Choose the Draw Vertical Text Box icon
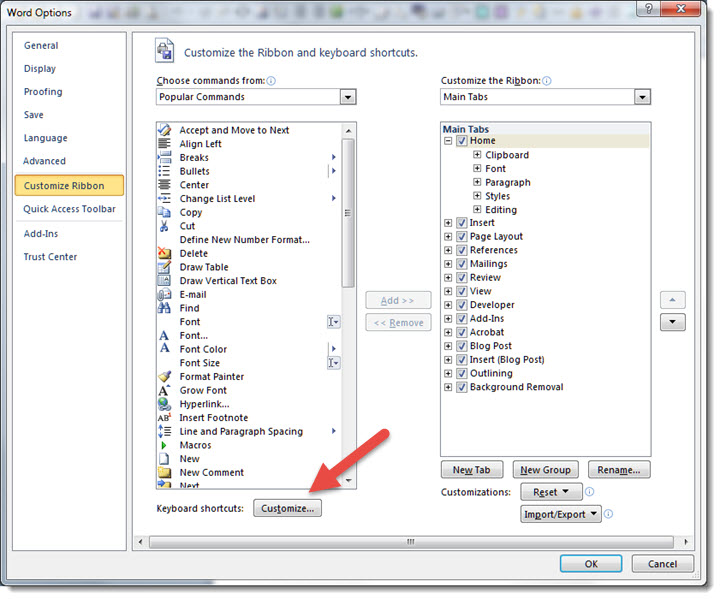Image resolution: width=720 pixels, height=599 pixels. pyautogui.click(x=164, y=281)
